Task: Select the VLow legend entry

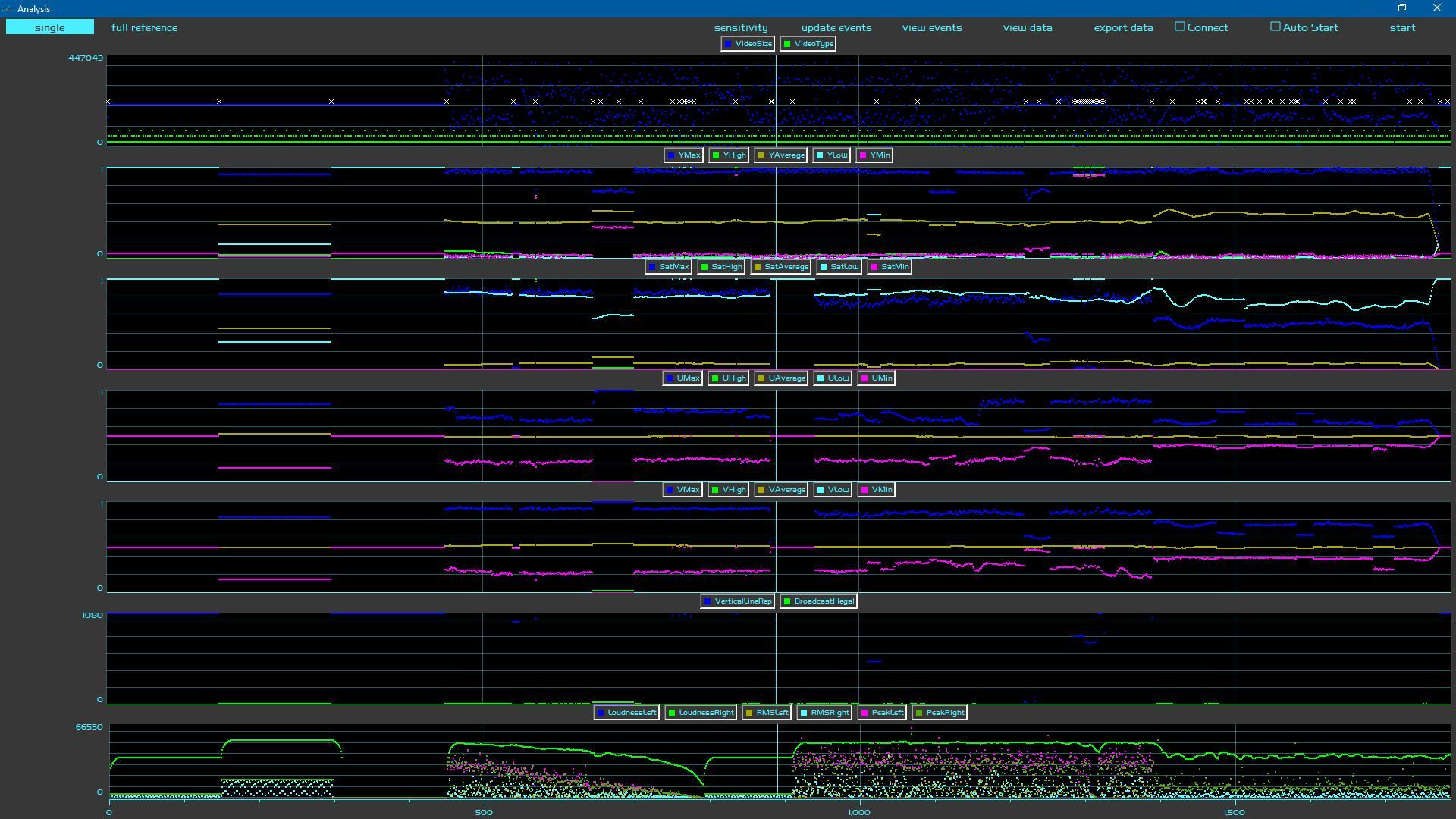Action: point(833,490)
